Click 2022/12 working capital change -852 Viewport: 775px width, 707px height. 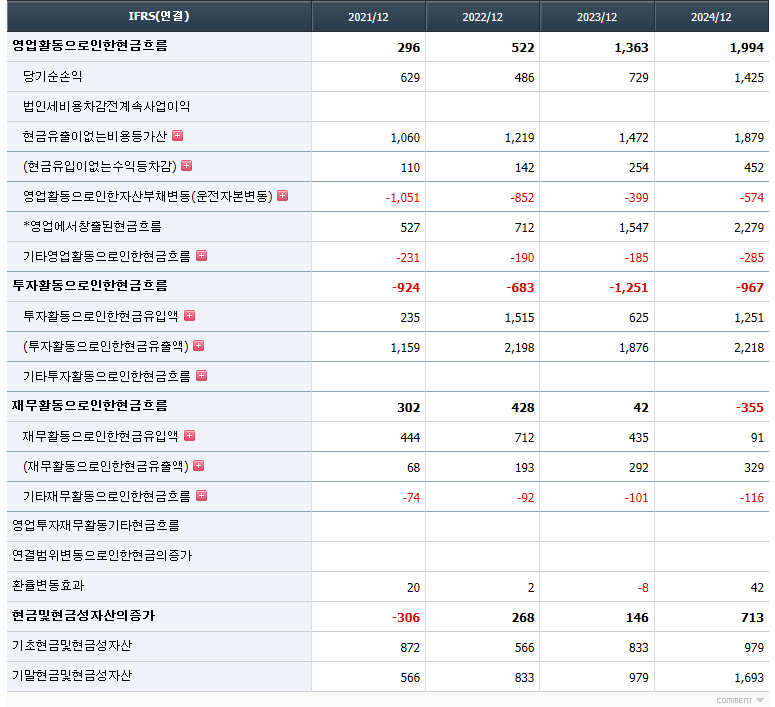[x=522, y=198]
